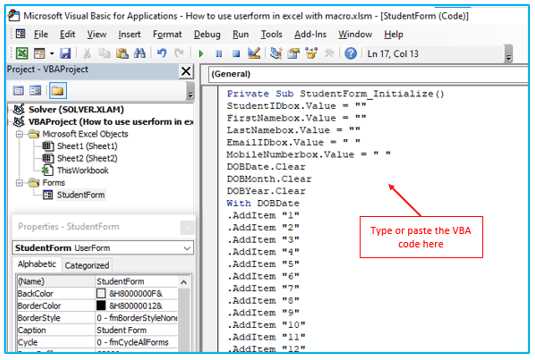Screen dimensions: 535x360
Task: Select Solver (SOLVER.XLAM) project node
Action: (76, 110)
